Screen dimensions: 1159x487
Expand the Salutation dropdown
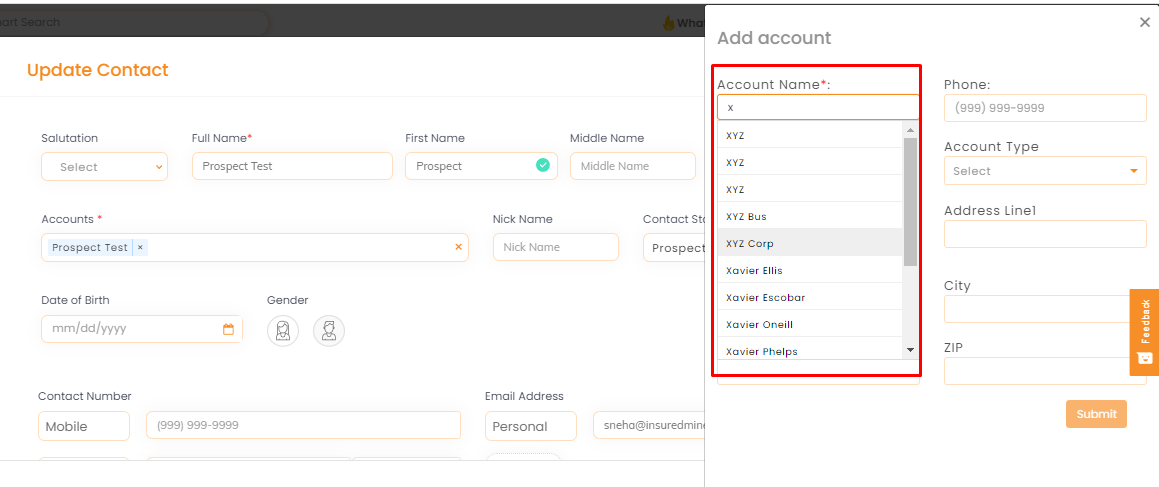pyautogui.click(x=104, y=167)
